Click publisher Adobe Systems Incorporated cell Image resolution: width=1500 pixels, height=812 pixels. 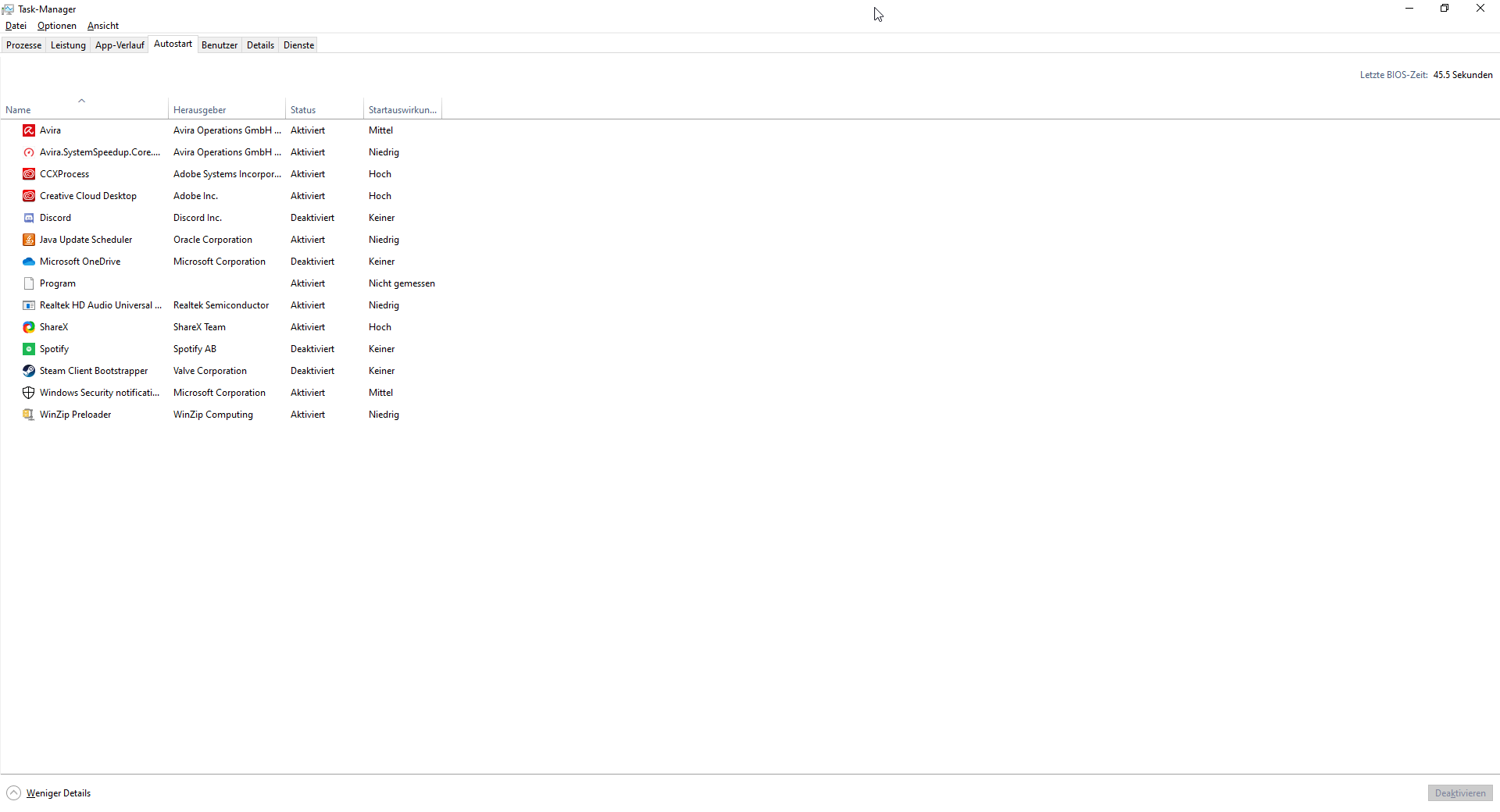click(227, 174)
